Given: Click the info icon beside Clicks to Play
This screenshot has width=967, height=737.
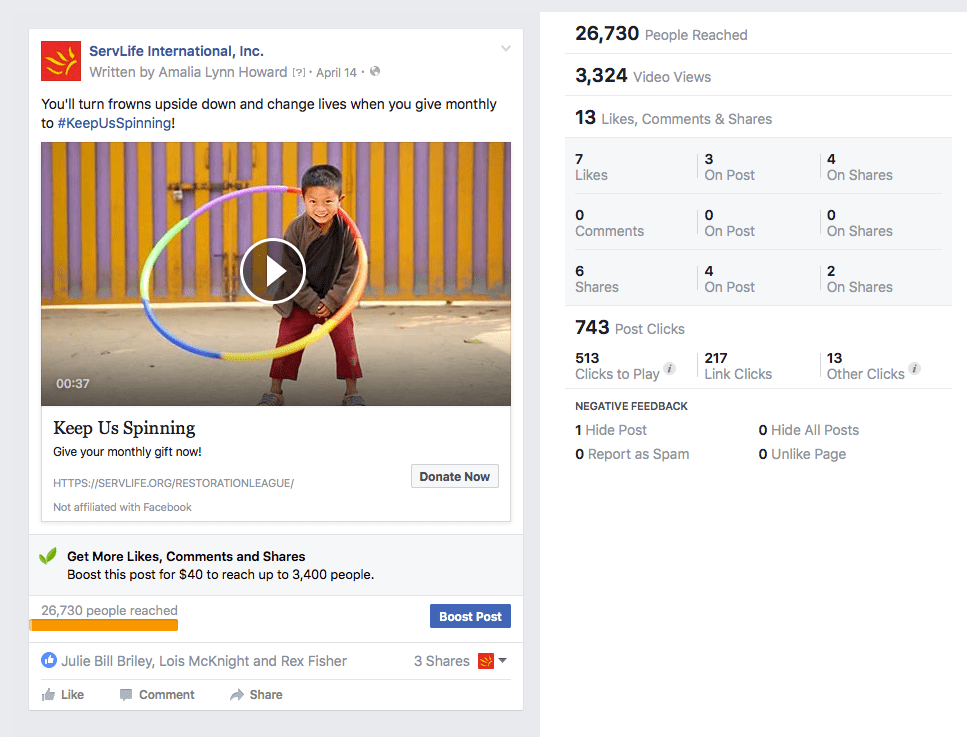Looking at the screenshot, I should click(670, 369).
